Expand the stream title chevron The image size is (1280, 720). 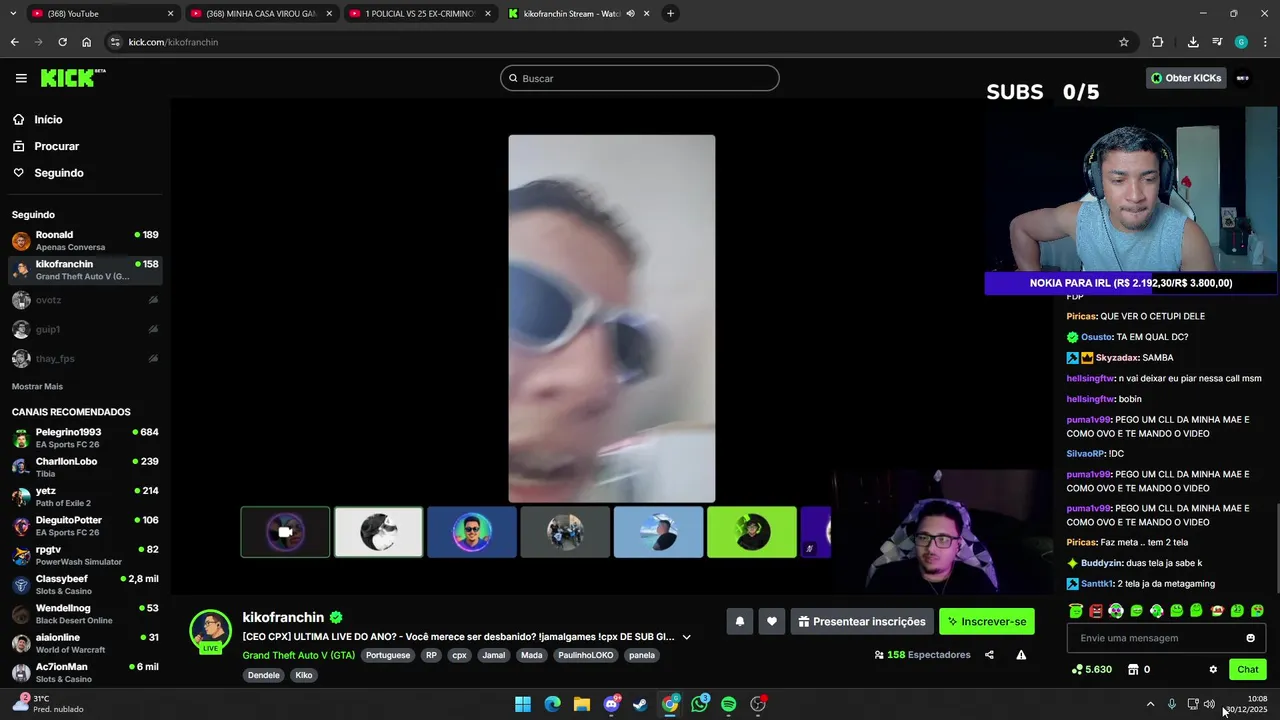[x=686, y=637]
